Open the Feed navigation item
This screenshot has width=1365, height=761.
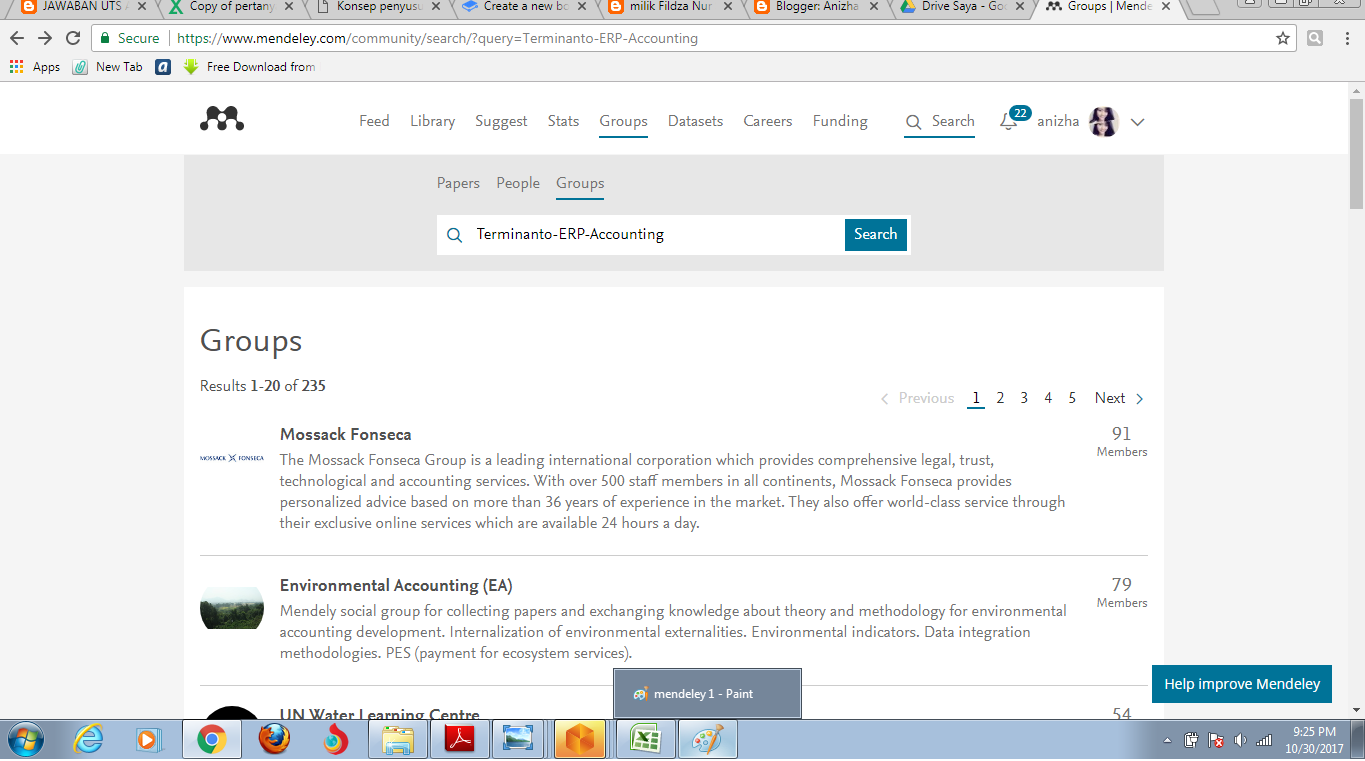[374, 121]
